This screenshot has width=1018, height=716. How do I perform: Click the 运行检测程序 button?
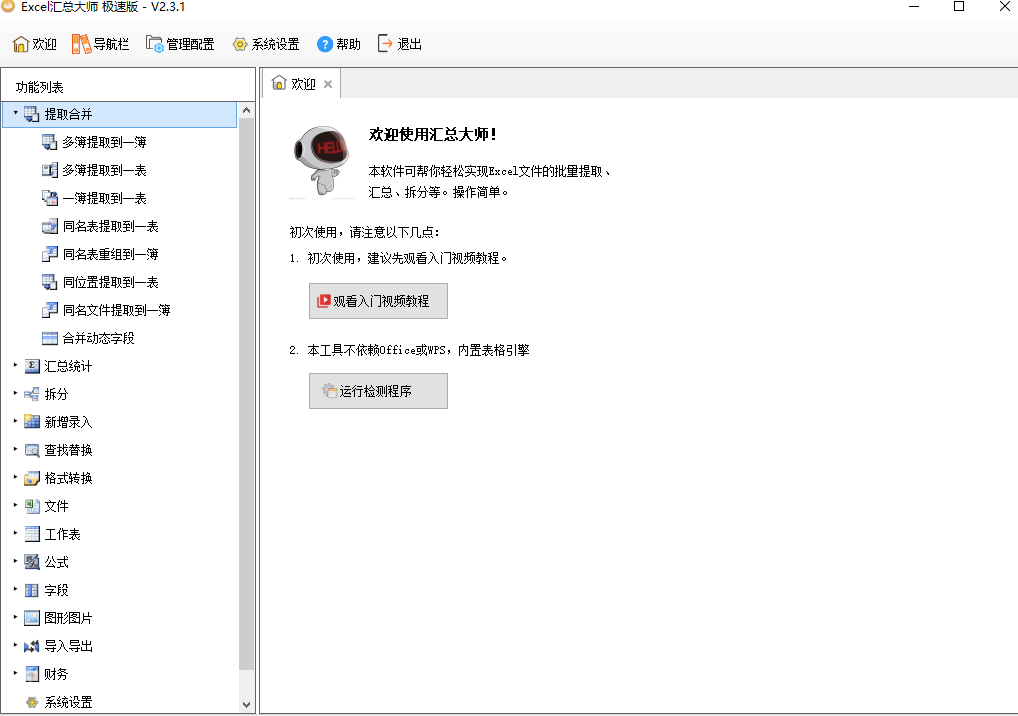coord(377,390)
